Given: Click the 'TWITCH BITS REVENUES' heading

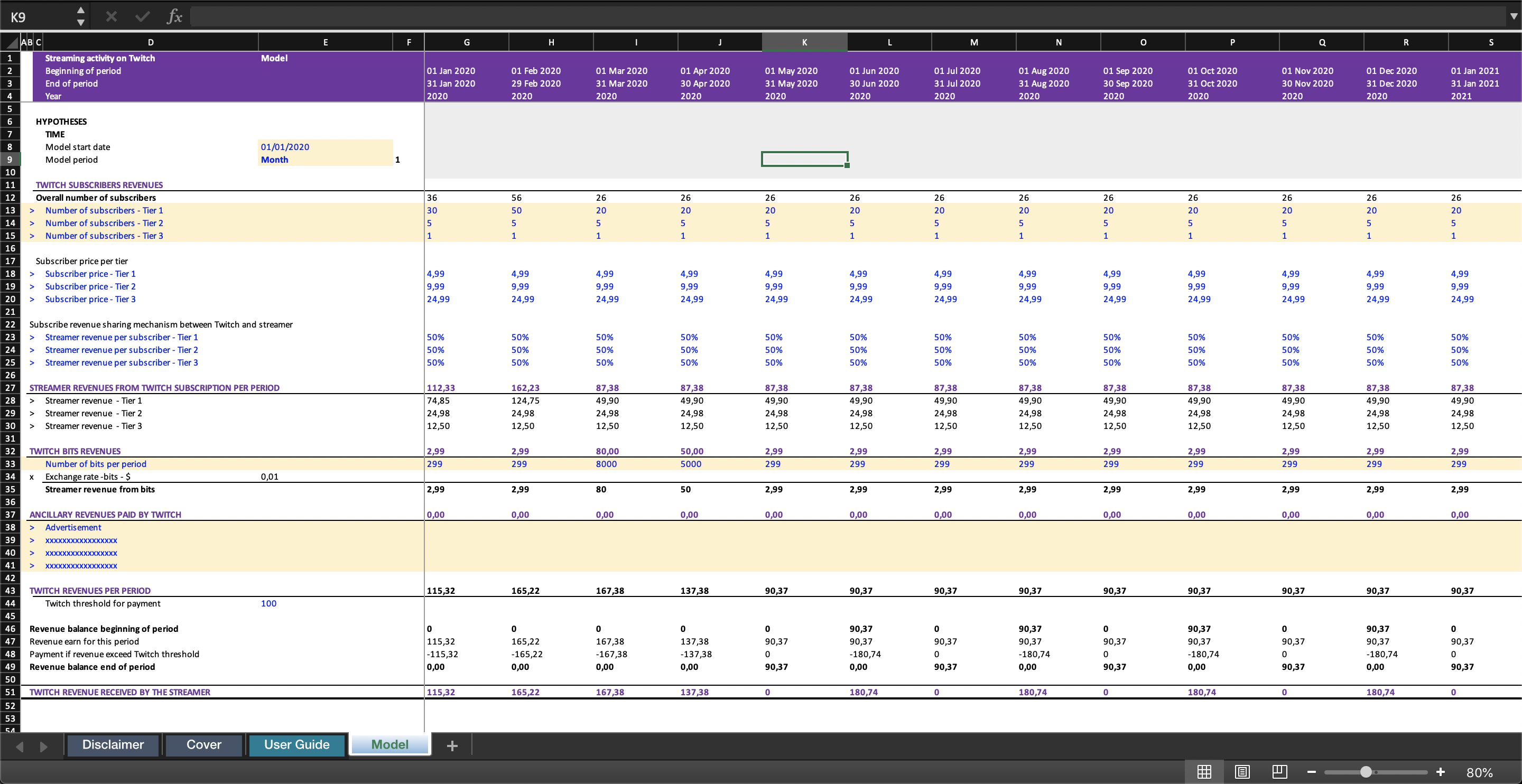Looking at the screenshot, I should coord(75,451).
